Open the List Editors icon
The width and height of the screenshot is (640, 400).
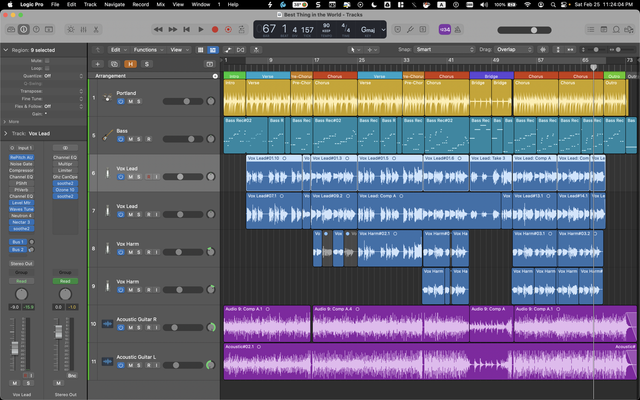(591, 29)
